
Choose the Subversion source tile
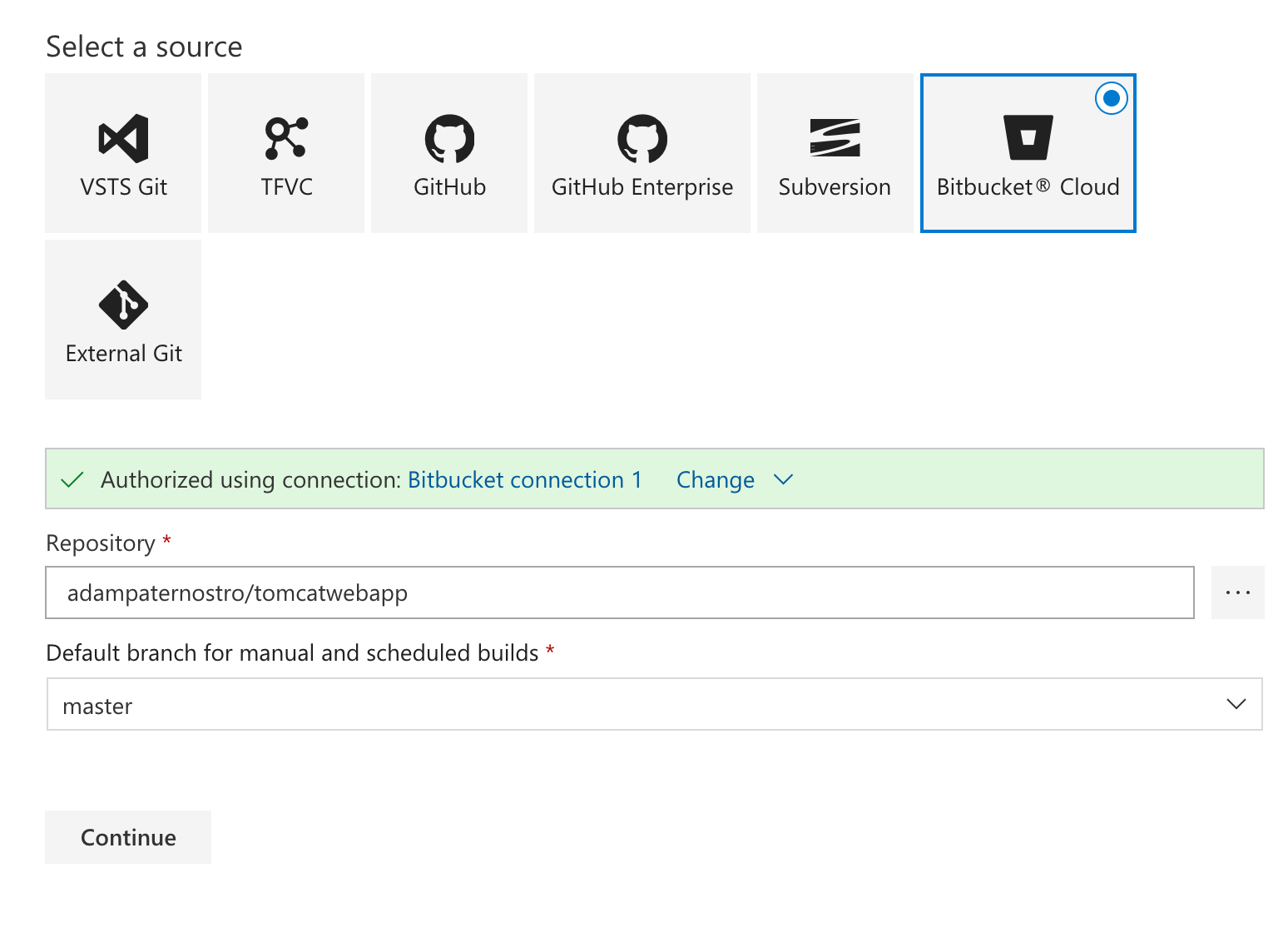(835, 153)
